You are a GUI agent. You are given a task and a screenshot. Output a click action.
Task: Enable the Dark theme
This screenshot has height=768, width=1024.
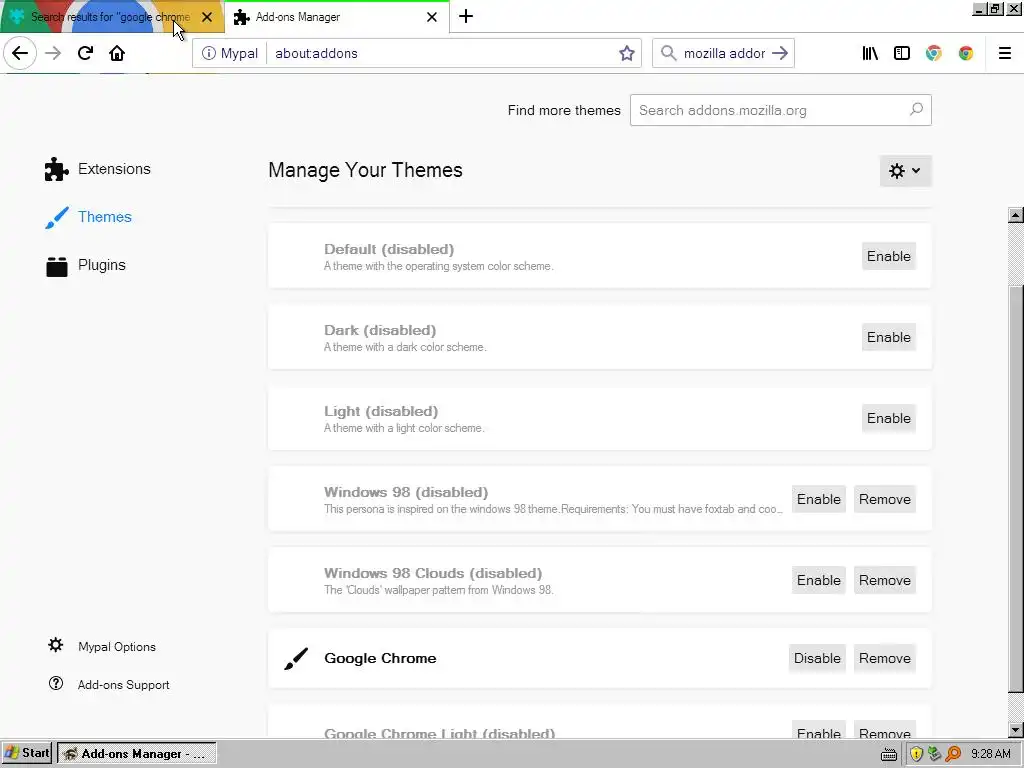(x=888, y=337)
